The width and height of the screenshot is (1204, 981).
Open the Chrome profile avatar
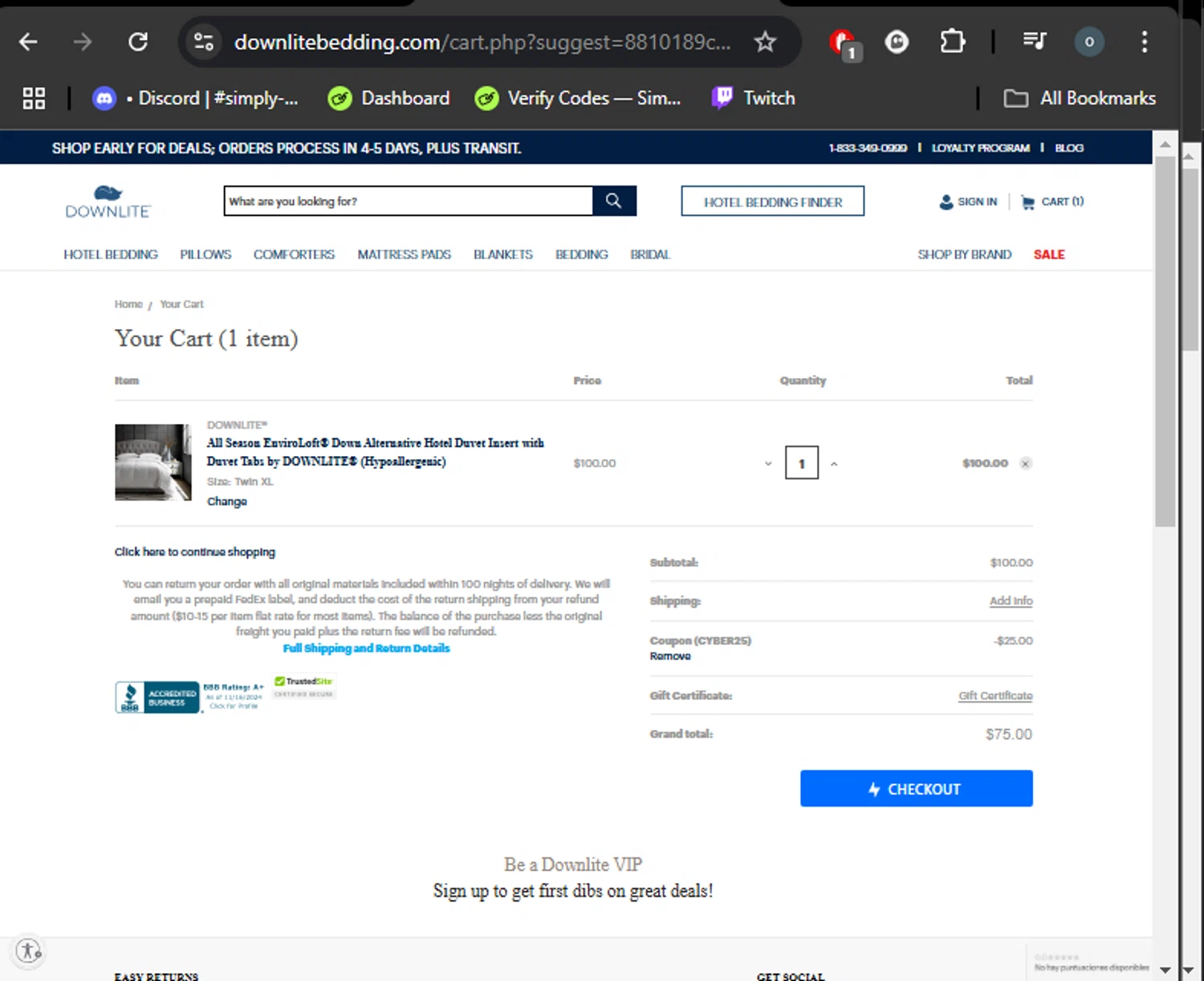[x=1089, y=42]
